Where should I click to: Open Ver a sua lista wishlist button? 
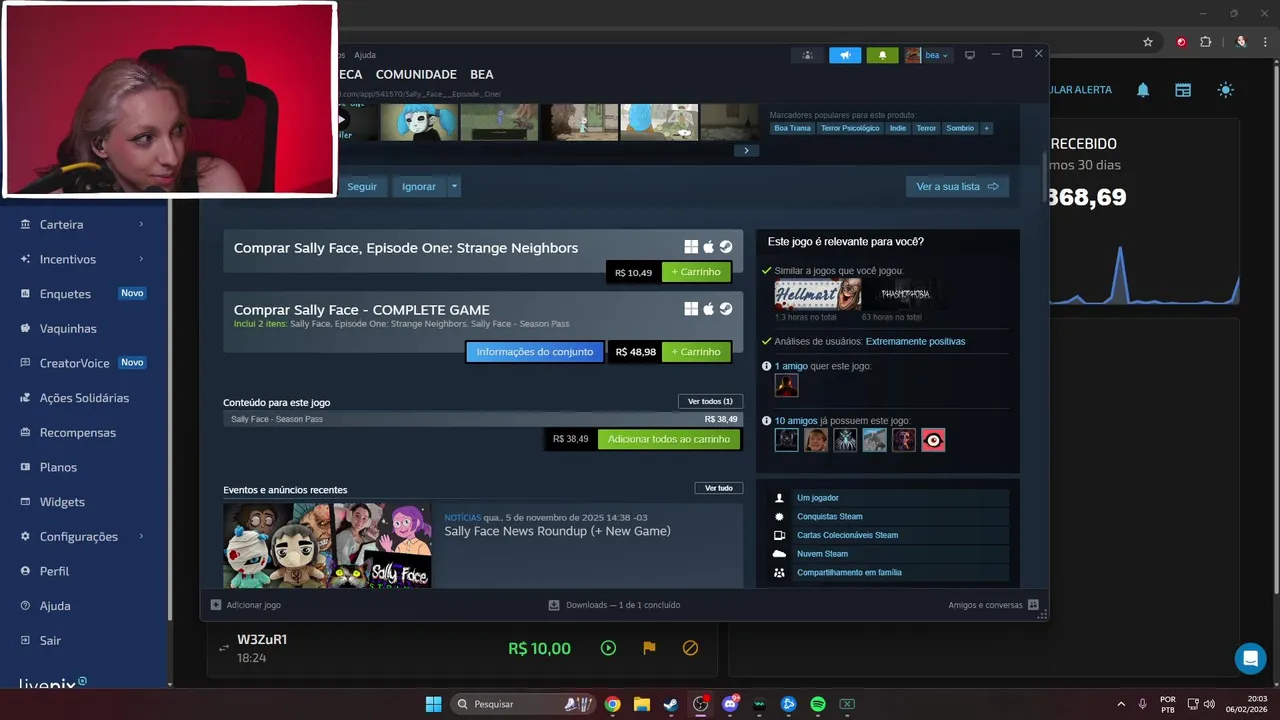tap(957, 186)
